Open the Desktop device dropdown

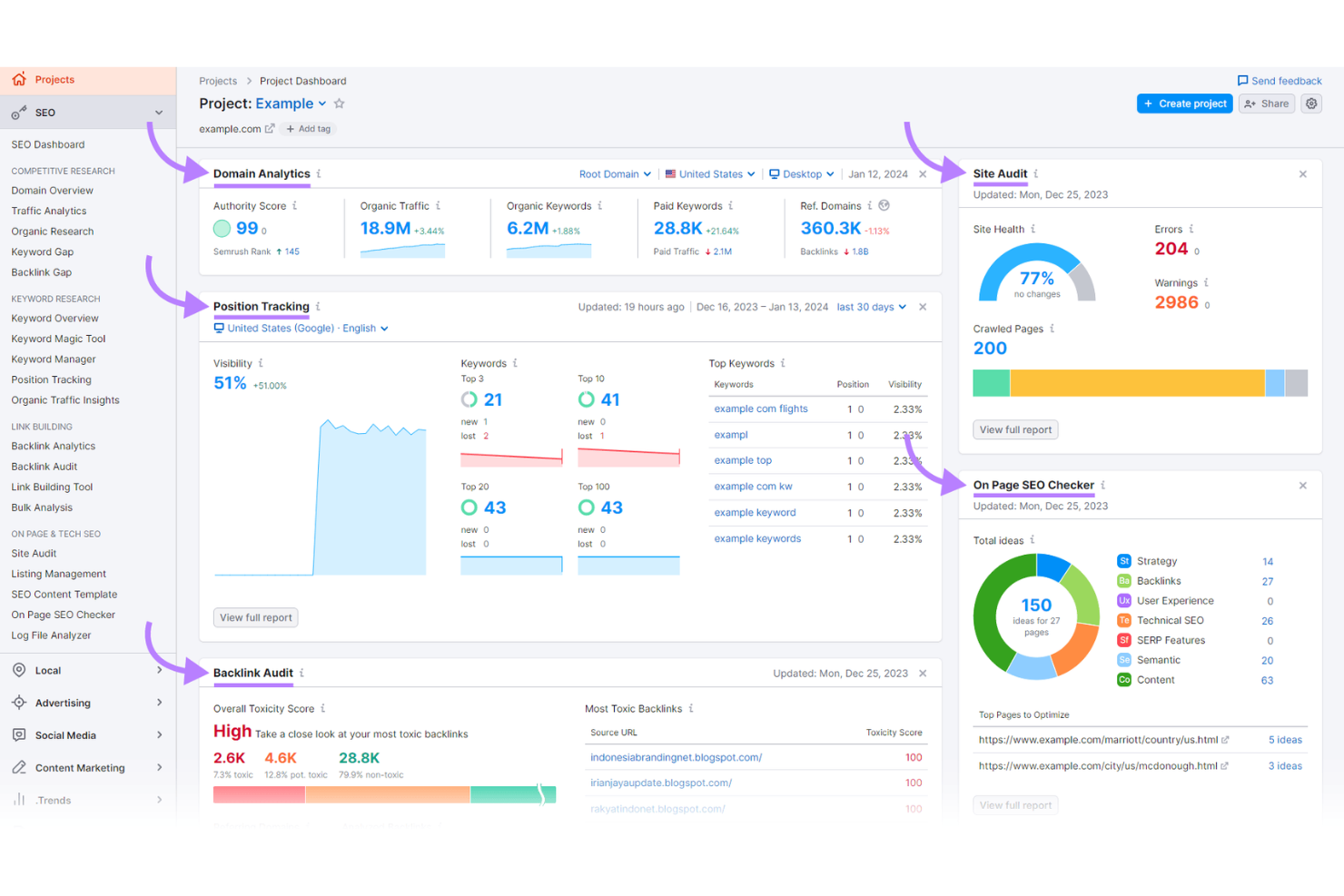(802, 174)
